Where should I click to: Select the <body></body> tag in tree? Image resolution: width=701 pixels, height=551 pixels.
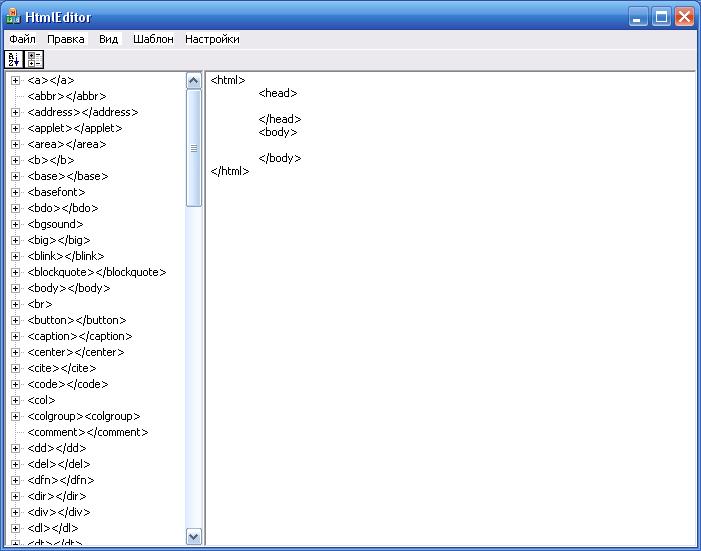pos(68,288)
